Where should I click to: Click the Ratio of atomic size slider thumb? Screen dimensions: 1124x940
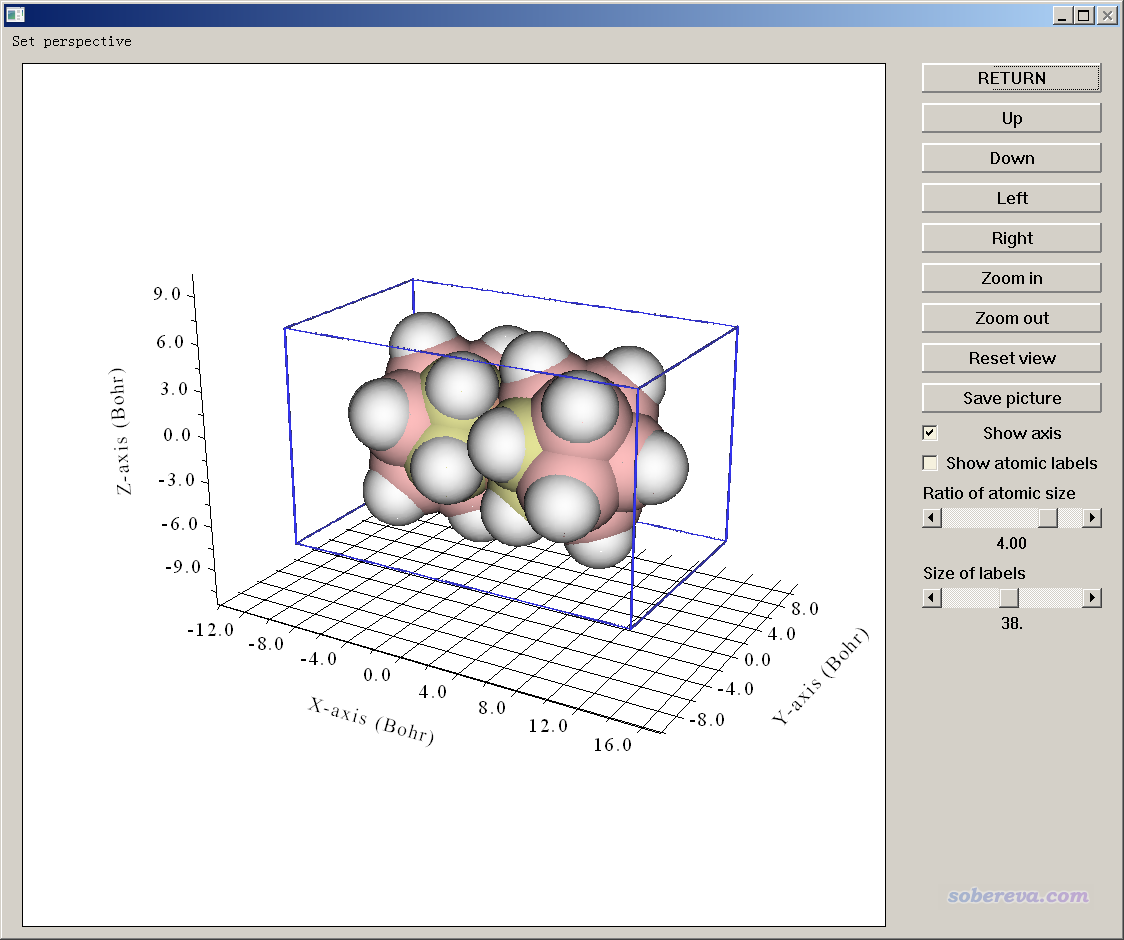[1047, 518]
